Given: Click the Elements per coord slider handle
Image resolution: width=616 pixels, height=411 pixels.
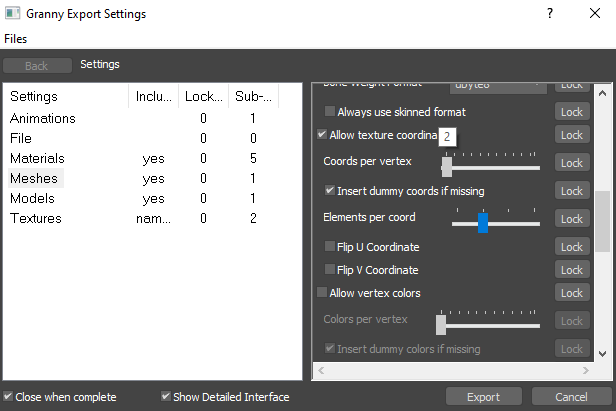Looking at the screenshot, I should click(x=482, y=223).
